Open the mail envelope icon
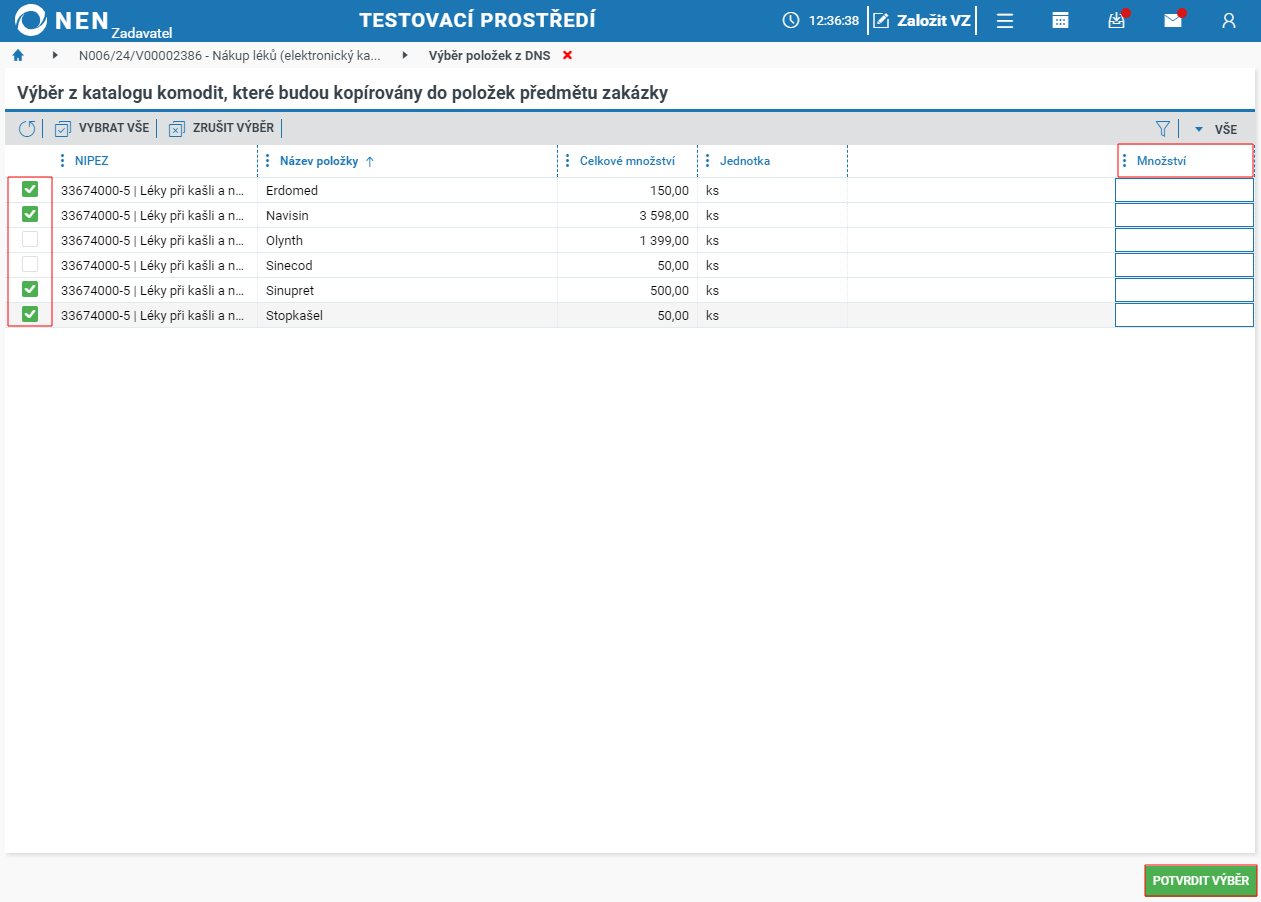Viewport: 1261px width, 902px height. (1173, 20)
